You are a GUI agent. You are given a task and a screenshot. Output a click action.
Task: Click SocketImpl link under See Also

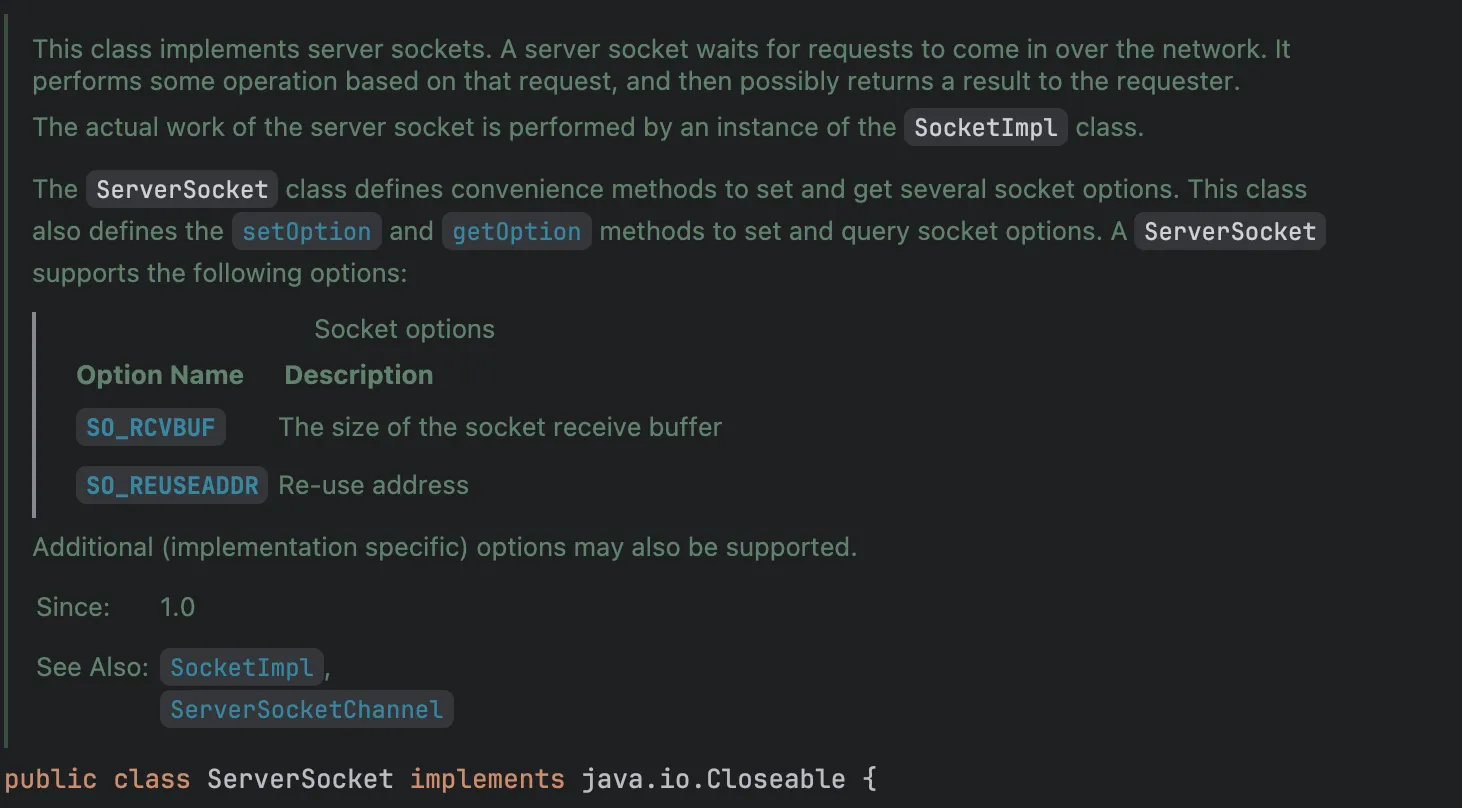[x=241, y=667]
